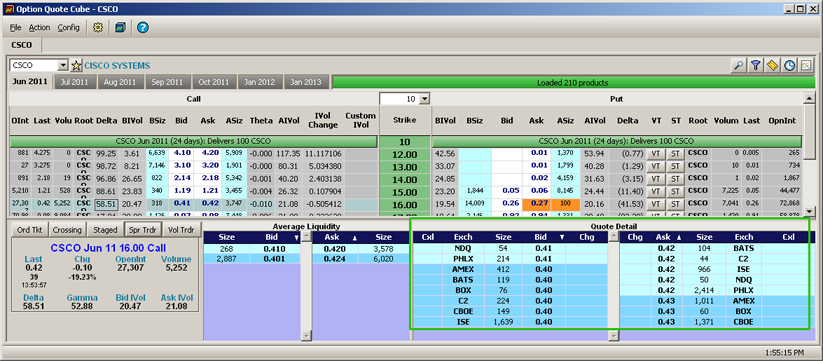Click ST button in 12.00 strike row
The image size is (823, 361).
tap(676, 154)
